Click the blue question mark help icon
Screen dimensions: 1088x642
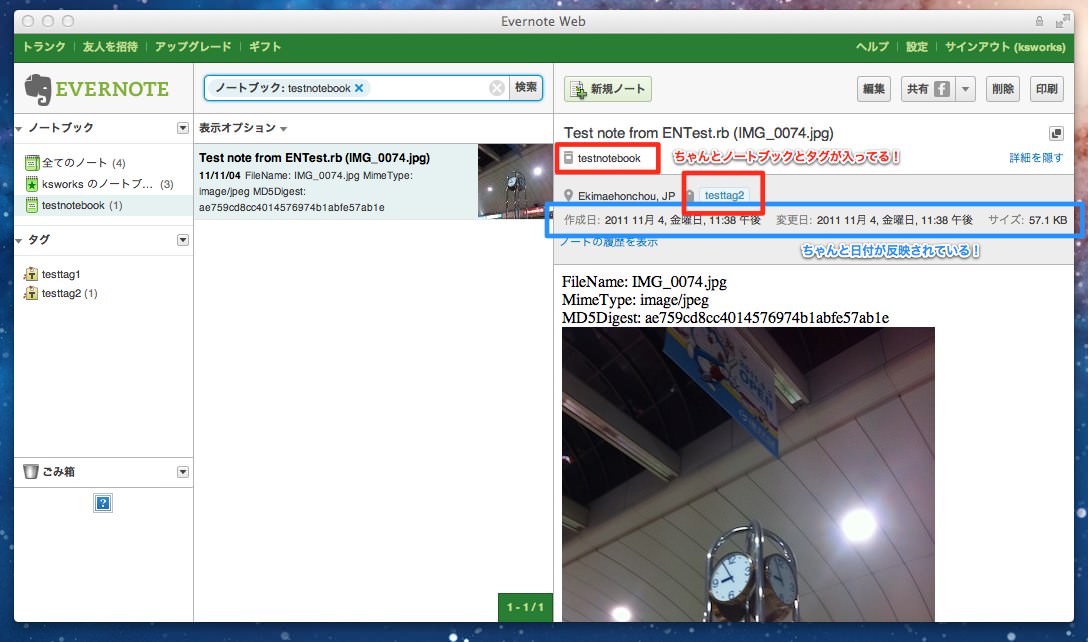click(x=103, y=503)
